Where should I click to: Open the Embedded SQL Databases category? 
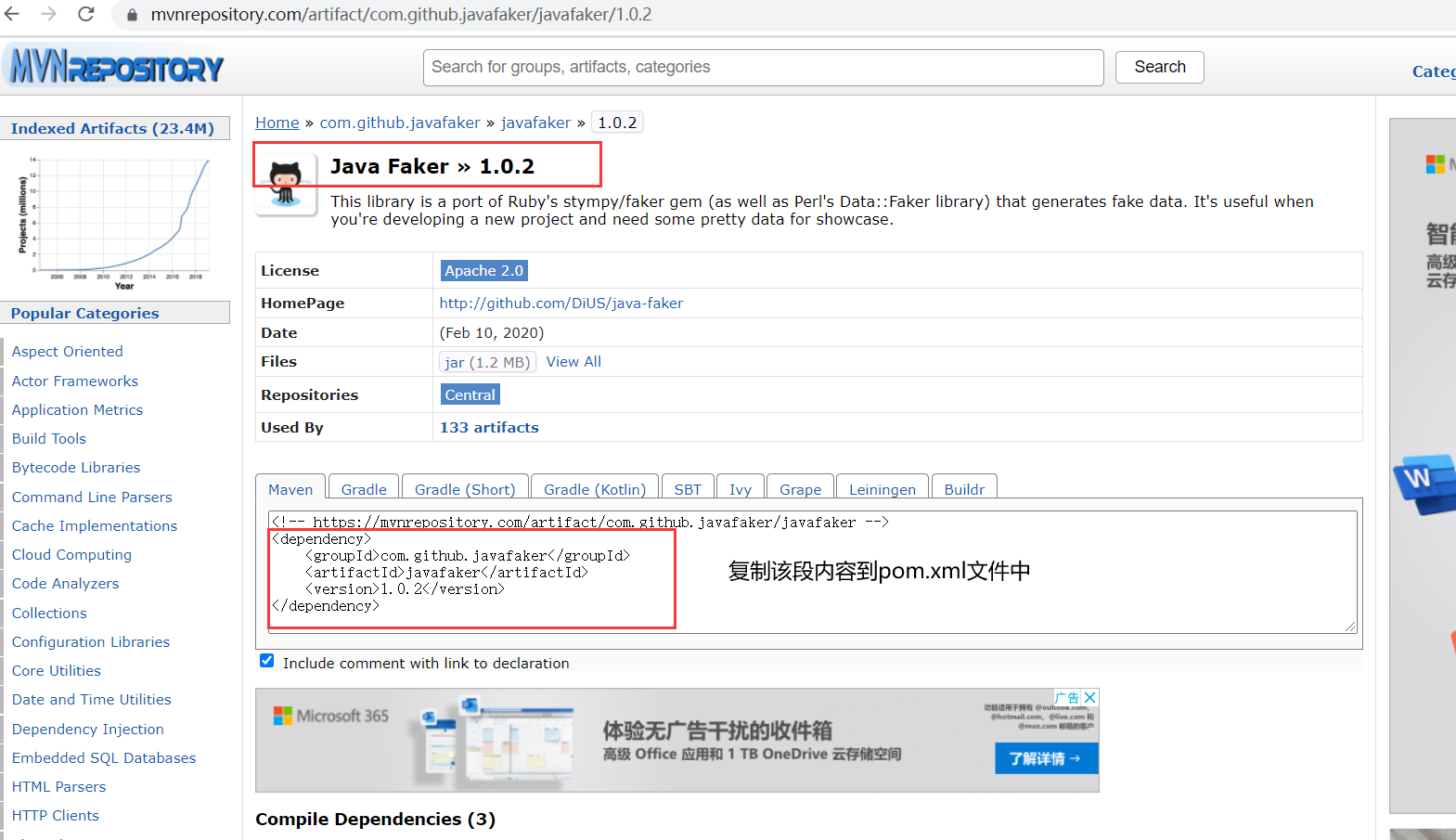pos(104,757)
